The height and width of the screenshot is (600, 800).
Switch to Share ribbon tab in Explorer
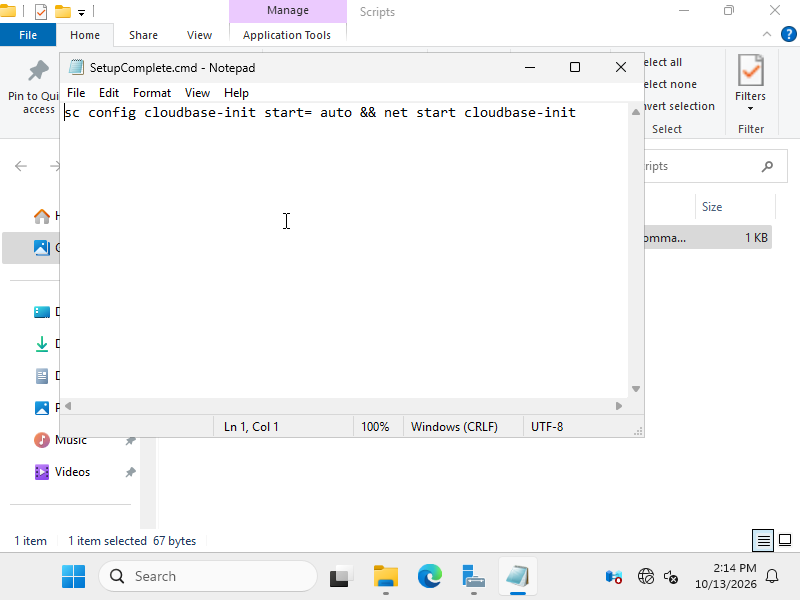143,35
